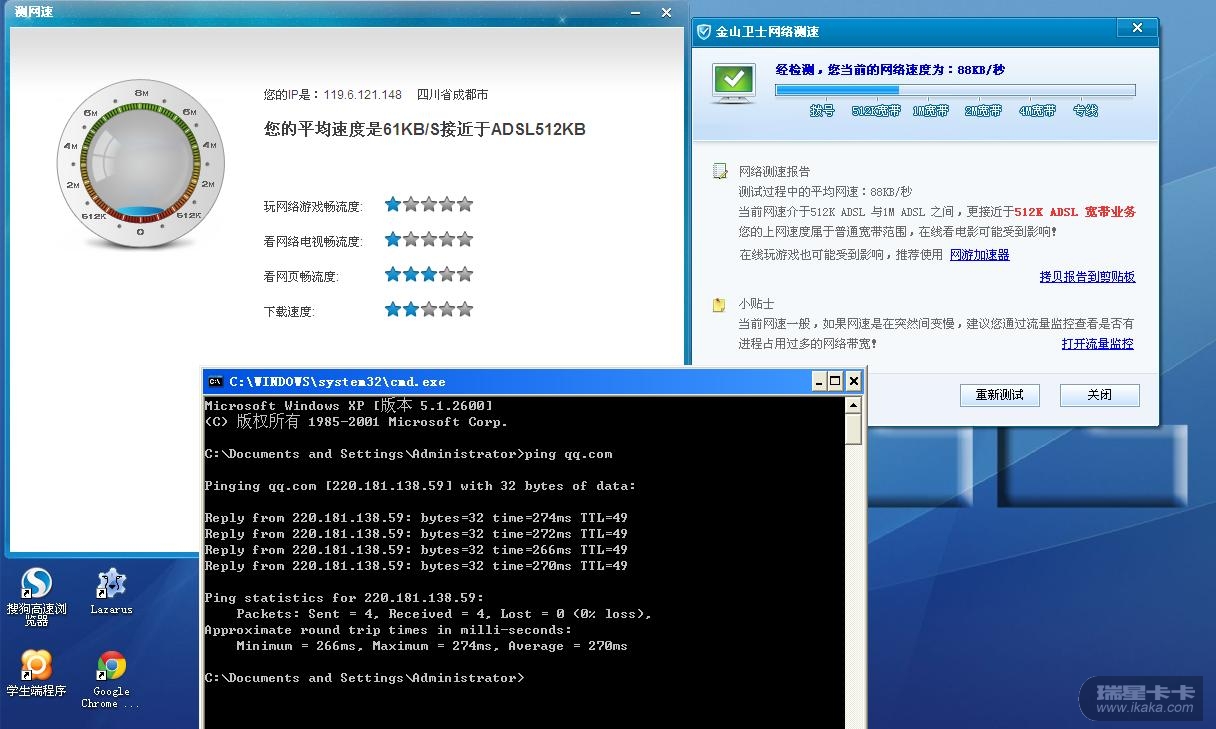
Task: Click the 2M宽带 scale label
Action: point(983,111)
